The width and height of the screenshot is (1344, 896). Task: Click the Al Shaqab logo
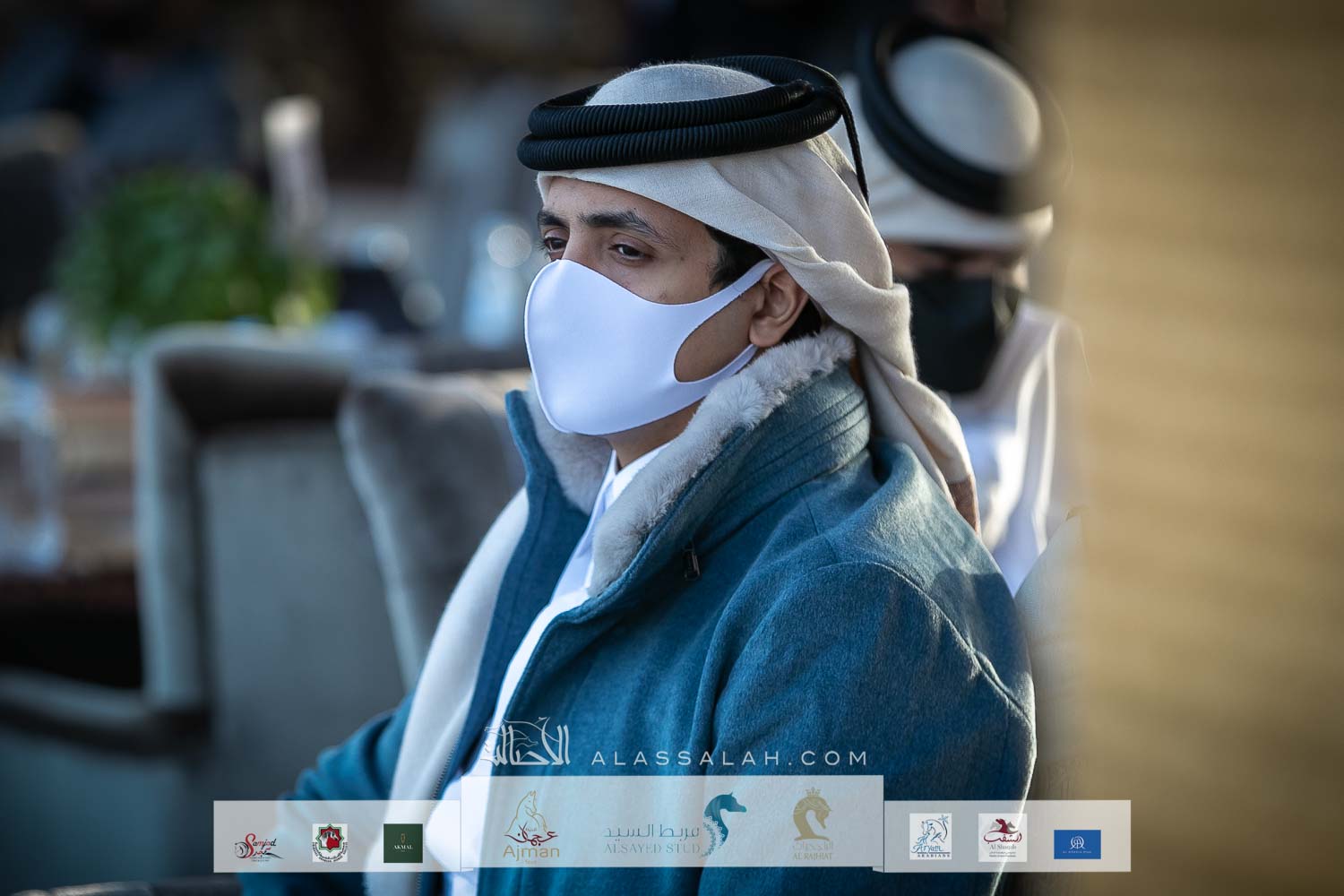(x=1003, y=837)
